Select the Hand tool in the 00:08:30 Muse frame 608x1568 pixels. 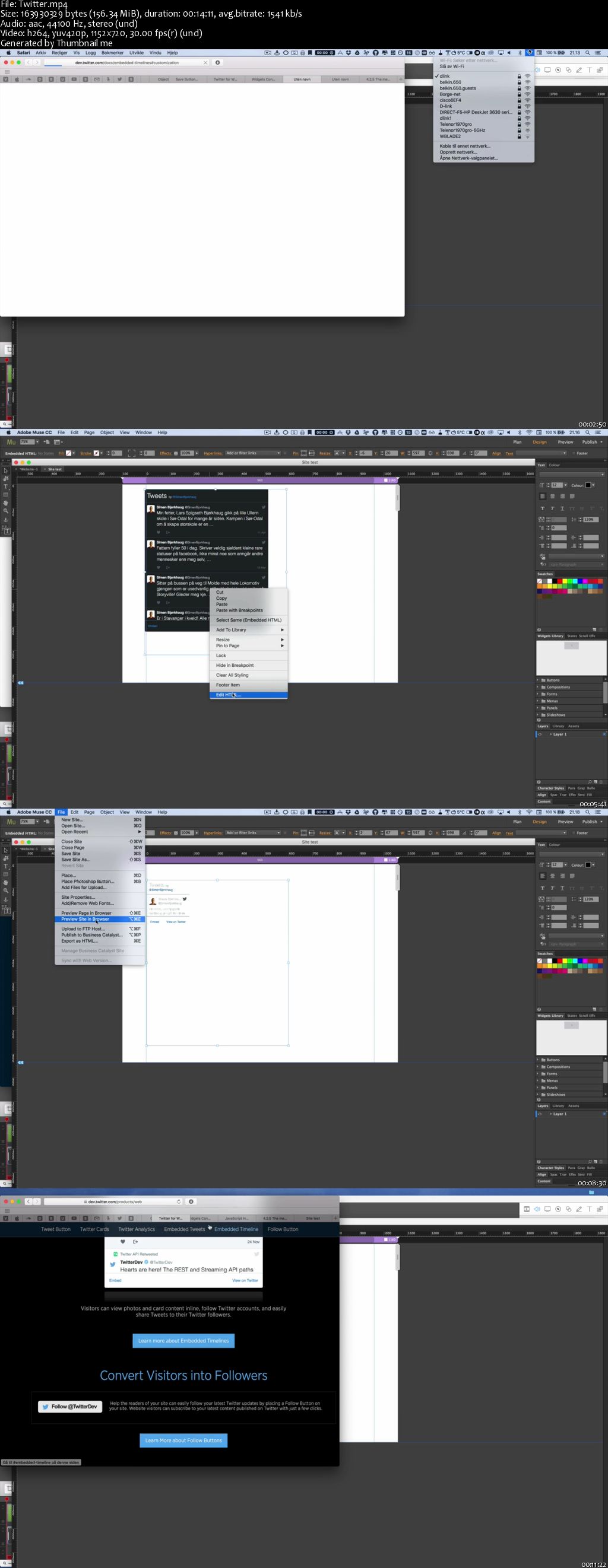[6, 882]
